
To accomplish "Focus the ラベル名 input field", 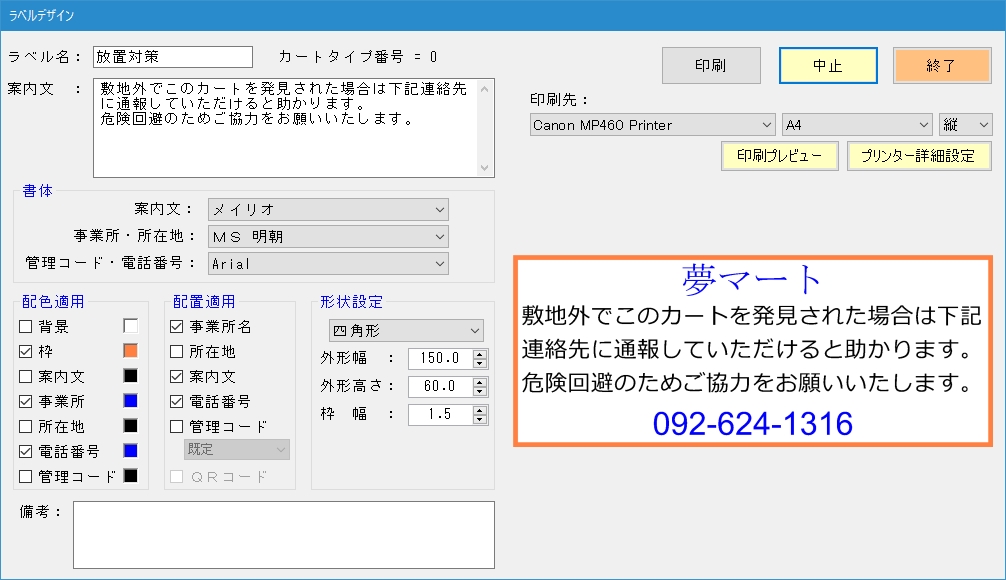I will tap(173, 56).
